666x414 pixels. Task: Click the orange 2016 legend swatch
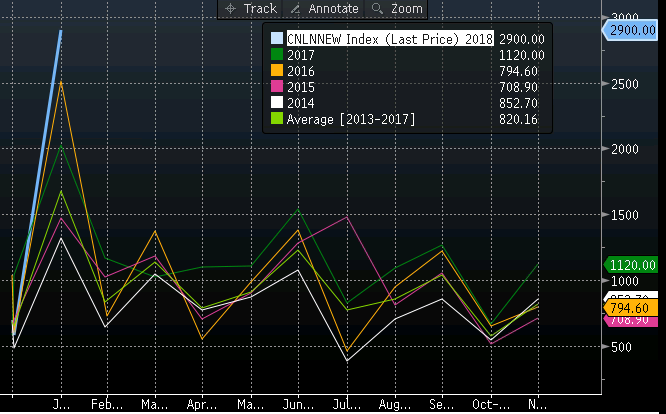pos(277,71)
